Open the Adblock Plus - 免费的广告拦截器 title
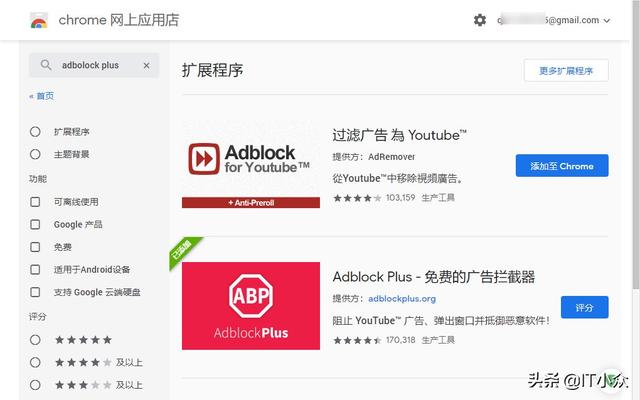 click(x=433, y=277)
